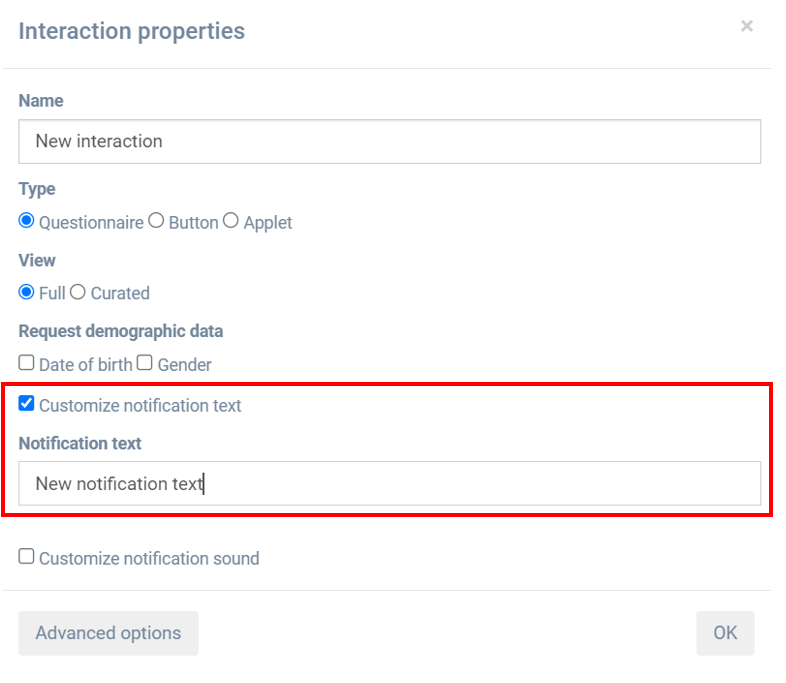
Task: Enable Customize notification sound
Action: pos(27,557)
